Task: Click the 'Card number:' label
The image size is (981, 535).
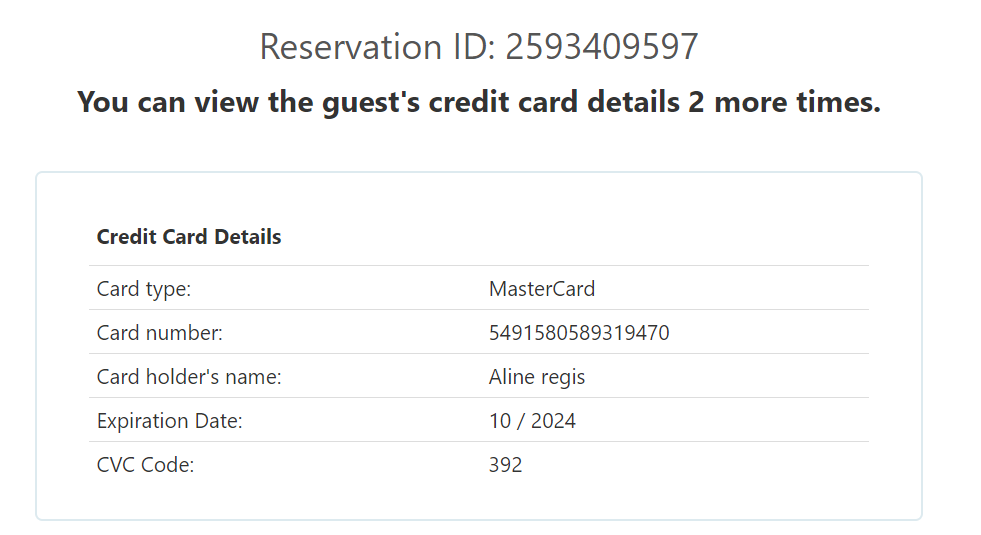Action: [x=160, y=333]
